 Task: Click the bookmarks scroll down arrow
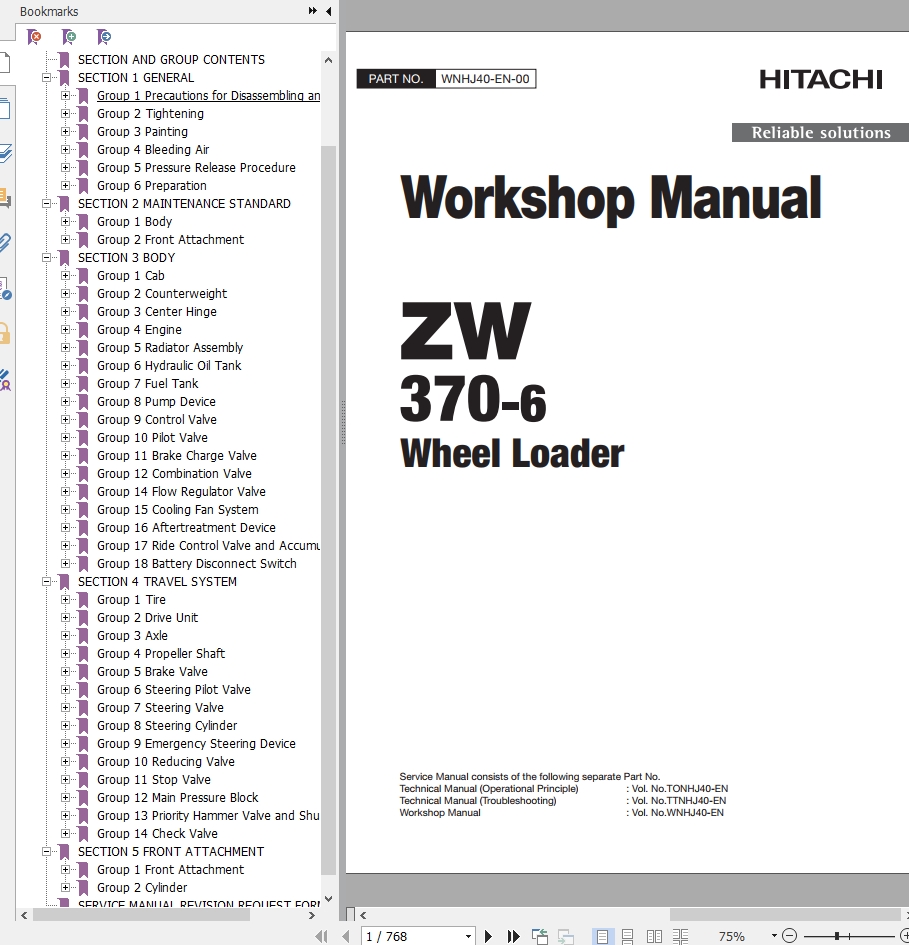[329, 899]
